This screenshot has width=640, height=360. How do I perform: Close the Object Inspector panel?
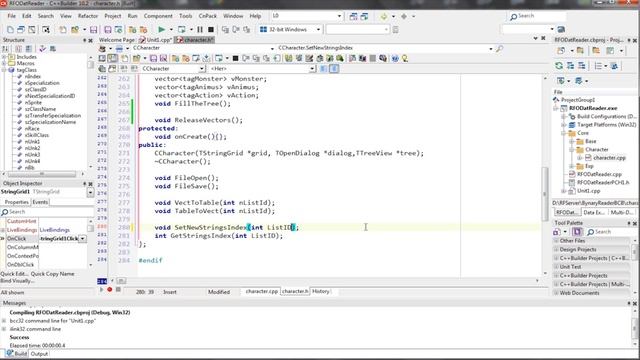91,184
